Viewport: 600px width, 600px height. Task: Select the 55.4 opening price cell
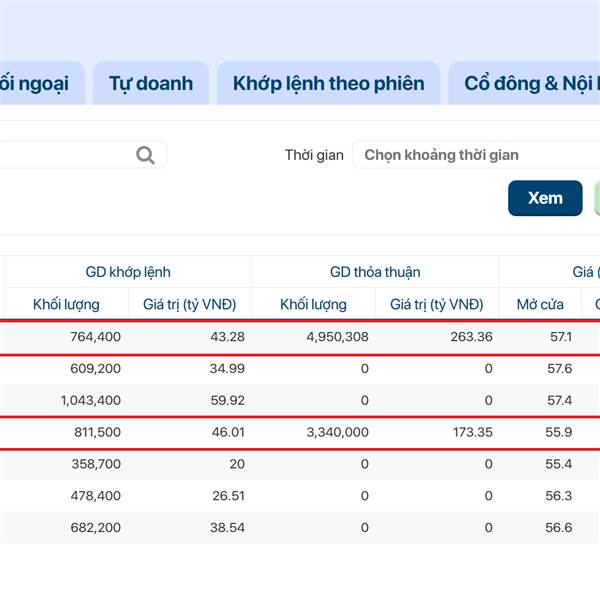(559, 464)
